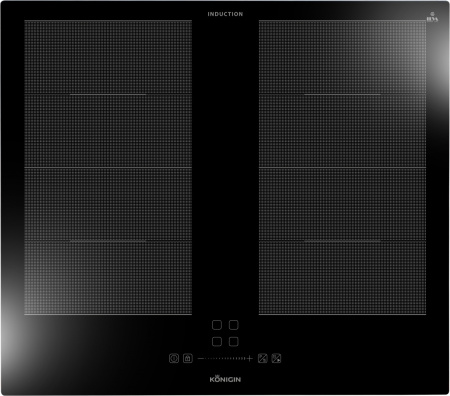
Task: Tap the rightmost diagonal-split function icon
Action: [276, 358]
